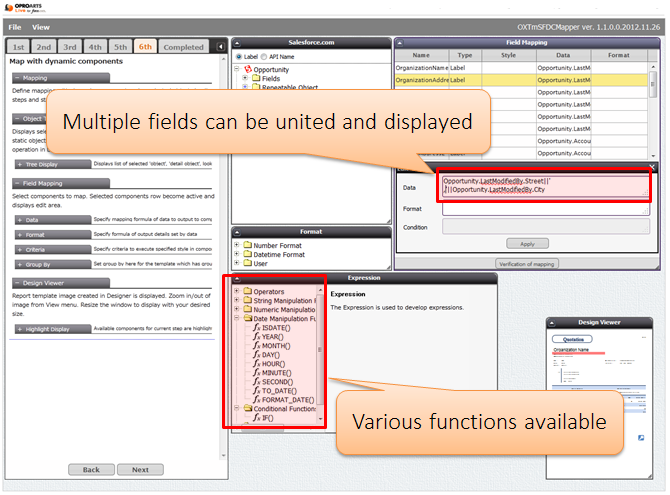Select the SECOND() function

[x=273, y=382]
